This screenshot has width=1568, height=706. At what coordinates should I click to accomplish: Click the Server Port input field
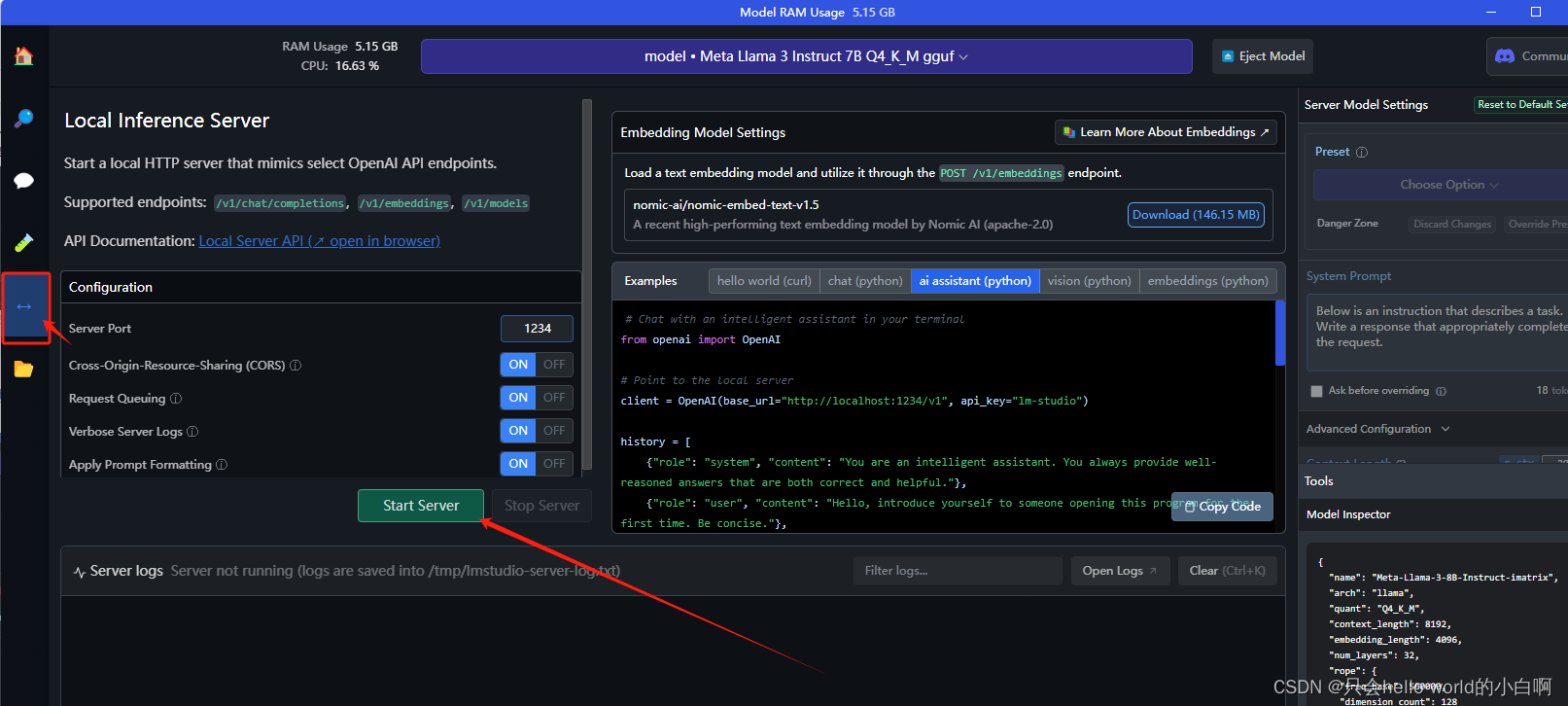click(x=537, y=329)
